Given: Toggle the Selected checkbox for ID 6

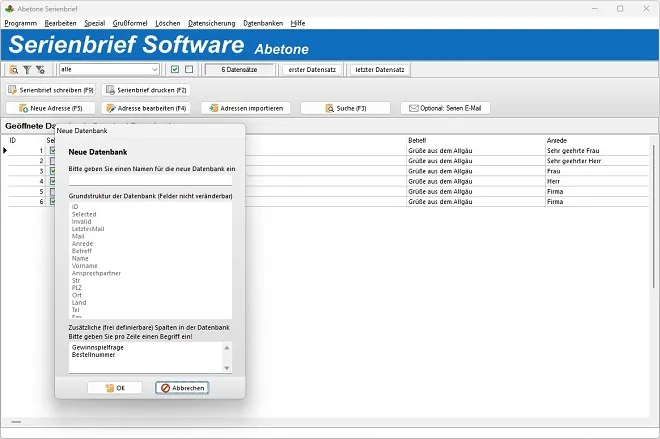Looking at the screenshot, I should tap(52, 202).
